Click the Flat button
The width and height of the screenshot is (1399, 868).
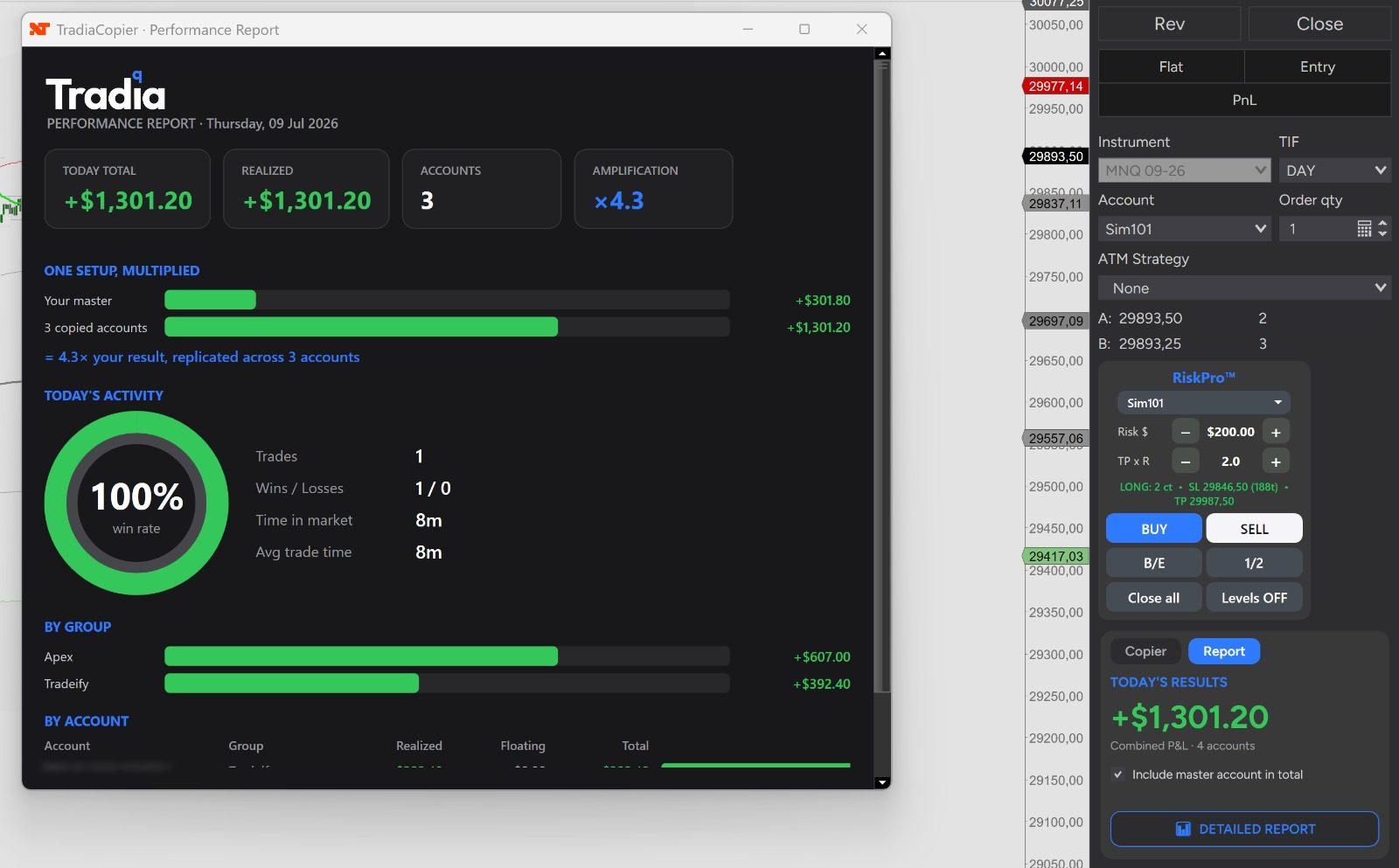coord(1171,66)
